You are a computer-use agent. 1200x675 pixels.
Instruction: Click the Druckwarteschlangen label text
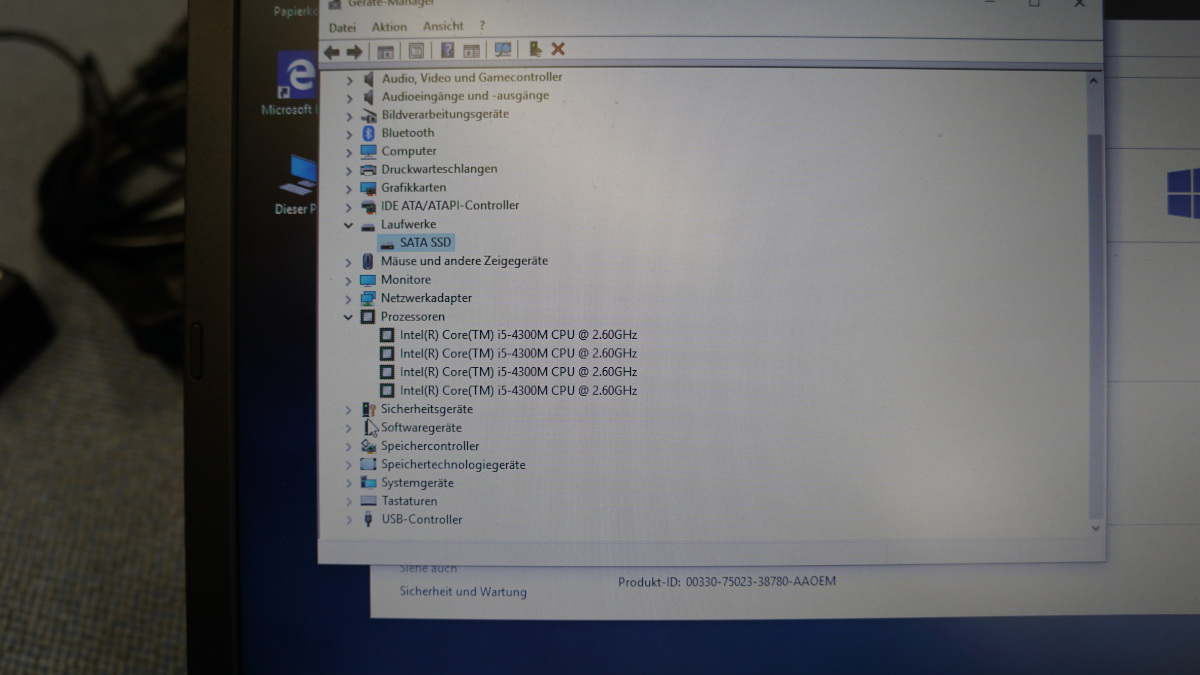coord(439,169)
